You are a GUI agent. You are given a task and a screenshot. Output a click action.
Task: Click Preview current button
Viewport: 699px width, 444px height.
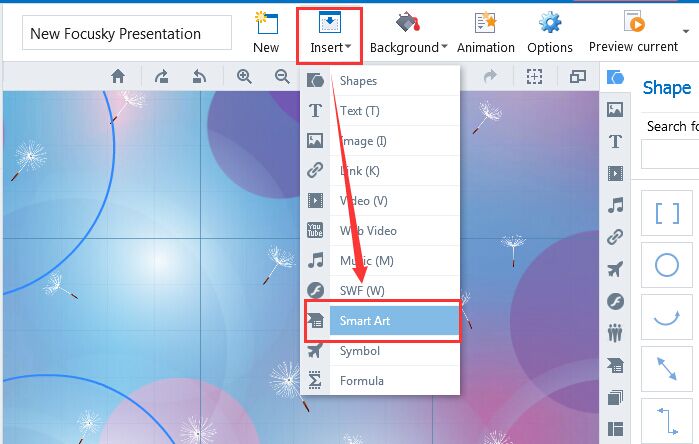point(633,33)
